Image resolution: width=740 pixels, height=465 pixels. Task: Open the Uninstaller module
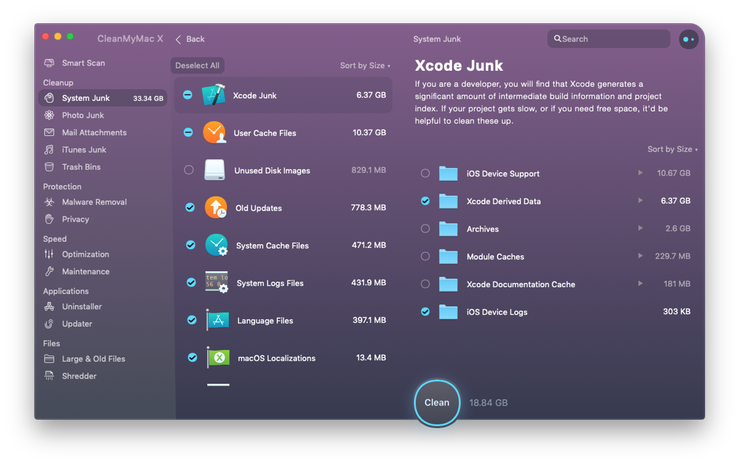102,306
